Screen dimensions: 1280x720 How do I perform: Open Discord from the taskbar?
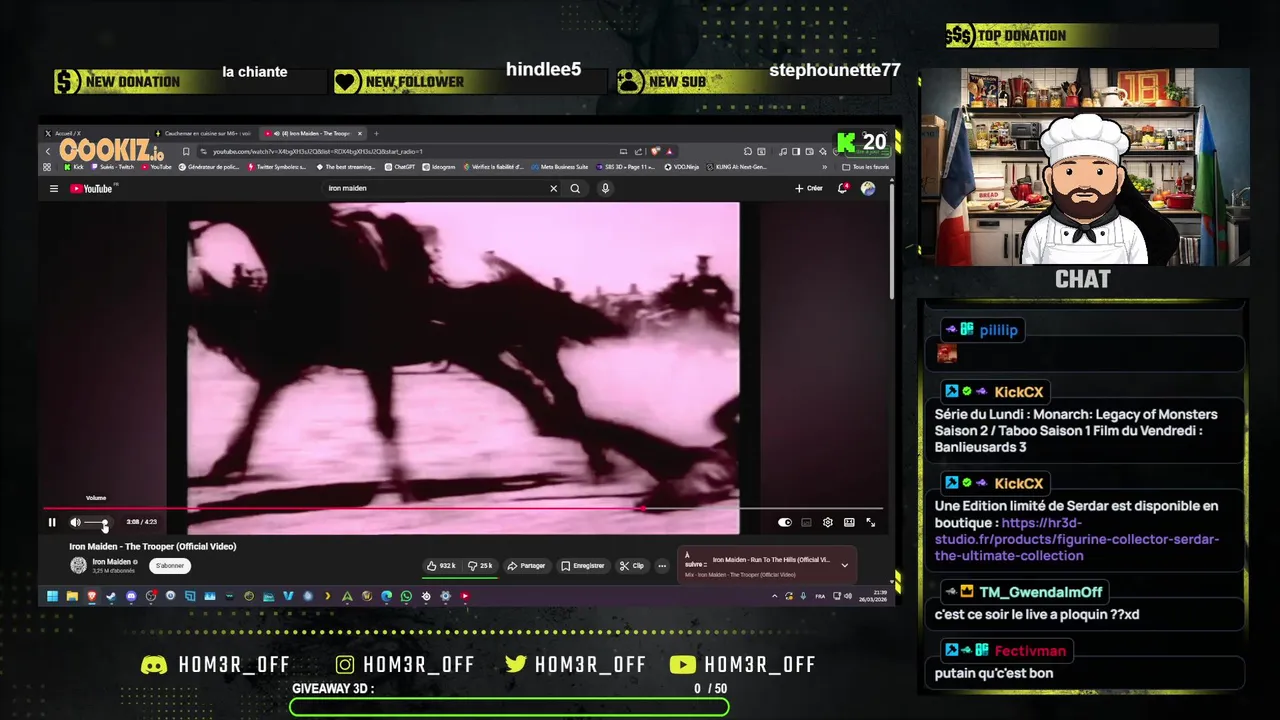click(x=131, y=596)
